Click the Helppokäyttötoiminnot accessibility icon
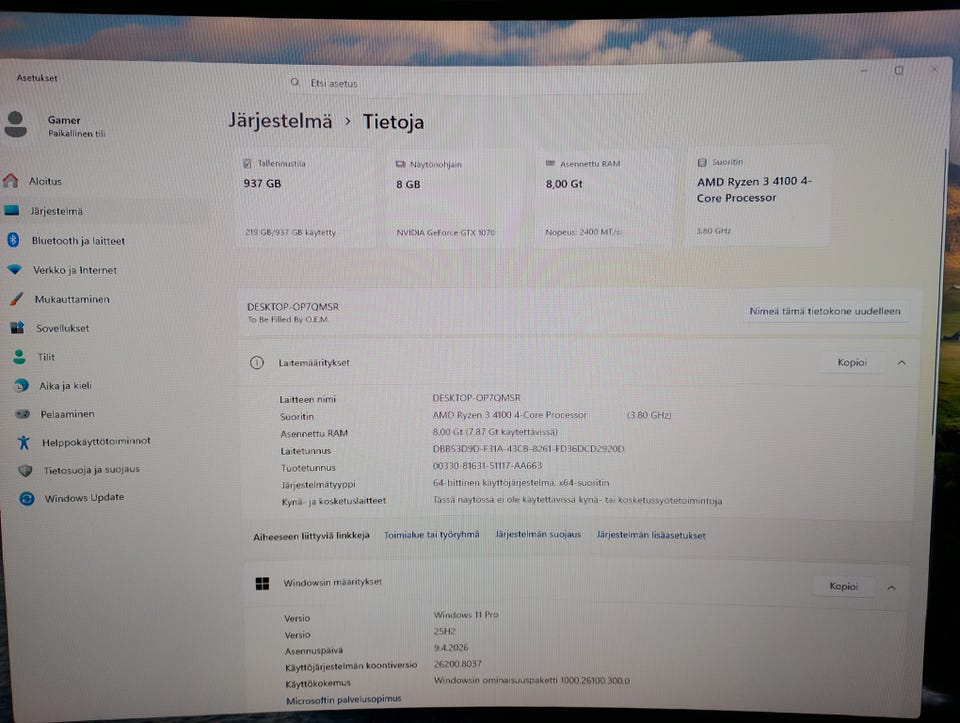 (24, 442)
